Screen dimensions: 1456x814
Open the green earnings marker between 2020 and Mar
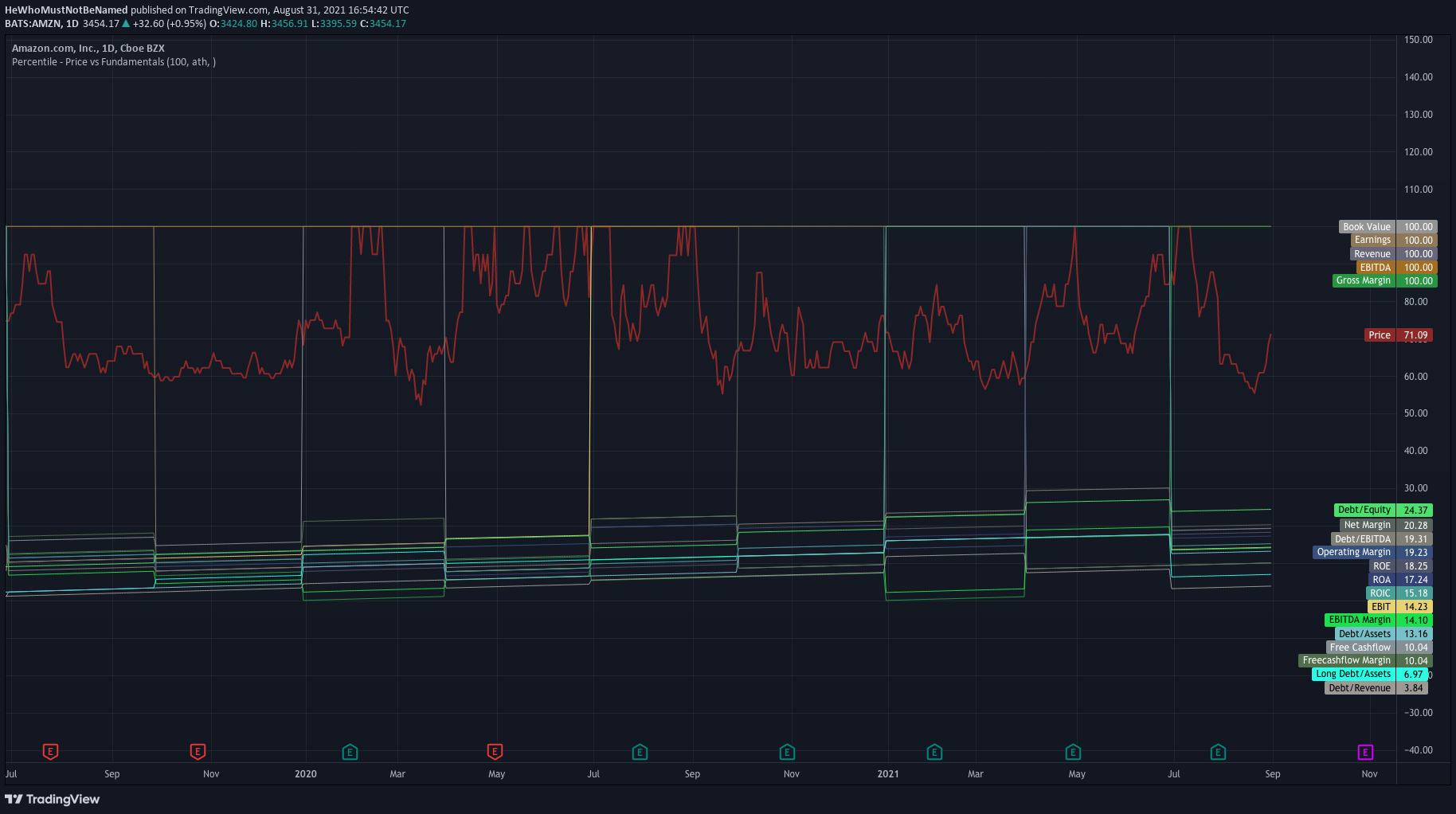click(x=350, y=751)
